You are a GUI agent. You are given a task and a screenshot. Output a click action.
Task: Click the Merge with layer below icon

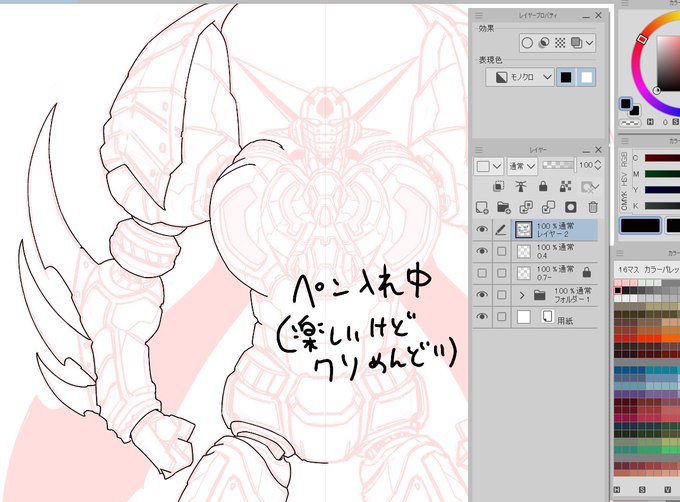pos(549,208)
